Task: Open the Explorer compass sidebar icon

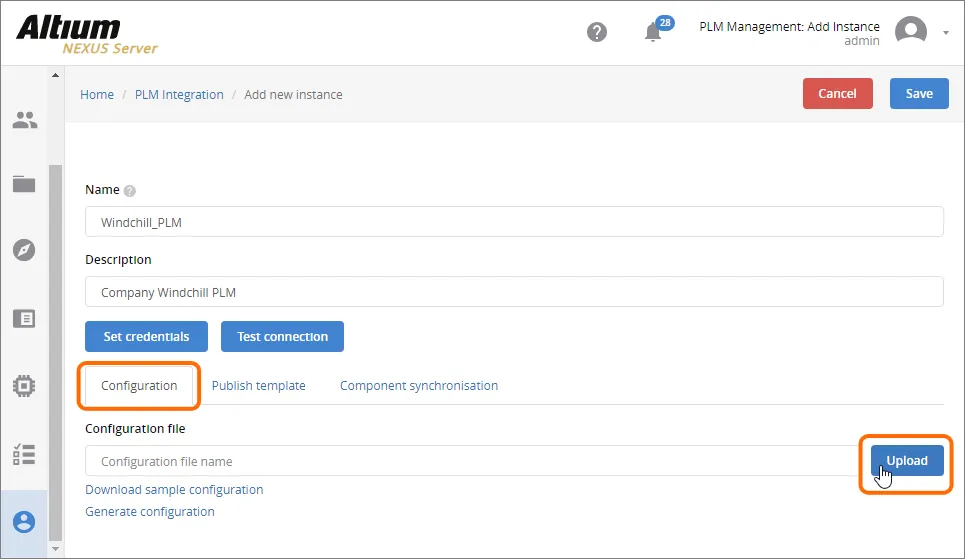Action: (x=24, y=250)
